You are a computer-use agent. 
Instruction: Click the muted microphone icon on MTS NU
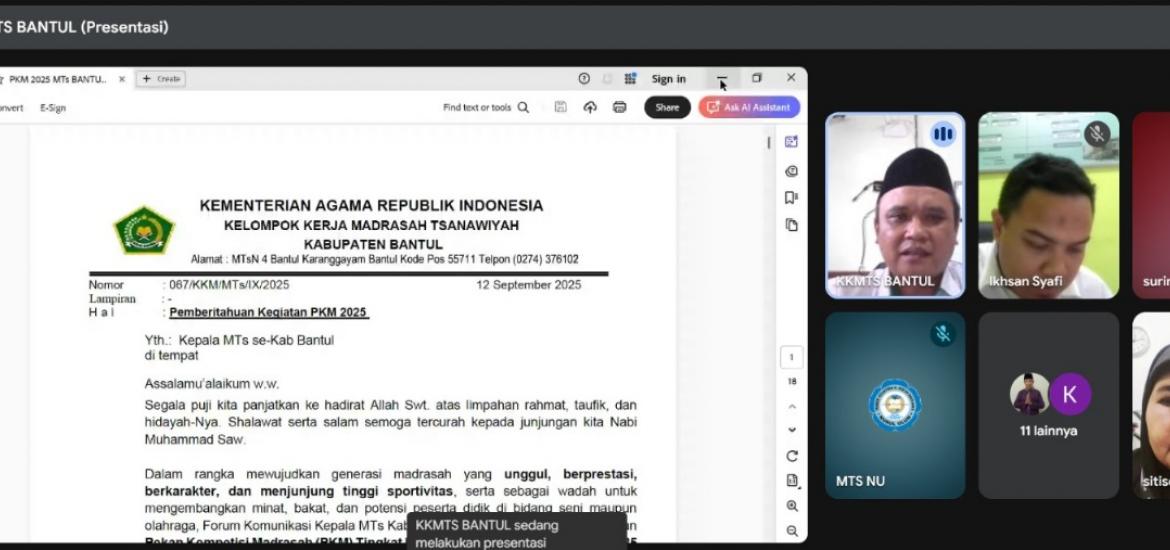[x=943, y=334]
